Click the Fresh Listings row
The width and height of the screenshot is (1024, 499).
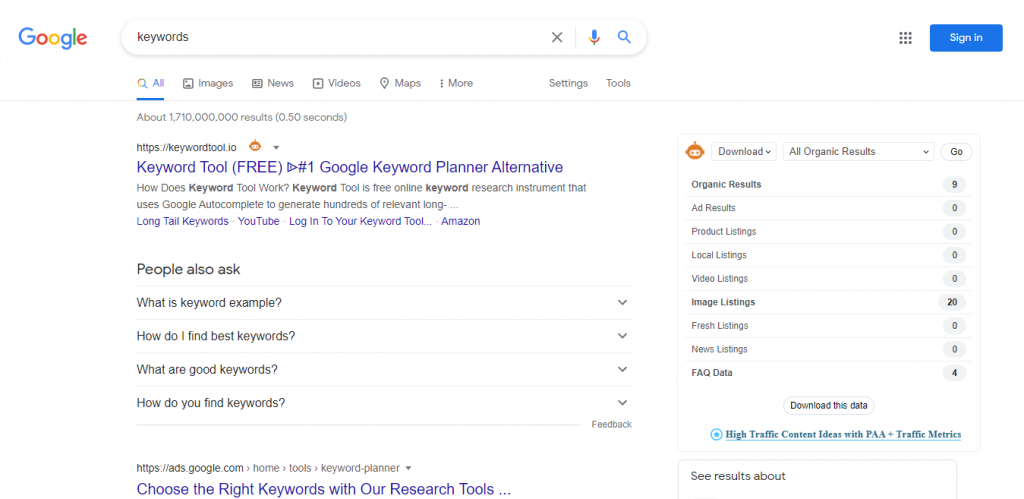[828, 326]
